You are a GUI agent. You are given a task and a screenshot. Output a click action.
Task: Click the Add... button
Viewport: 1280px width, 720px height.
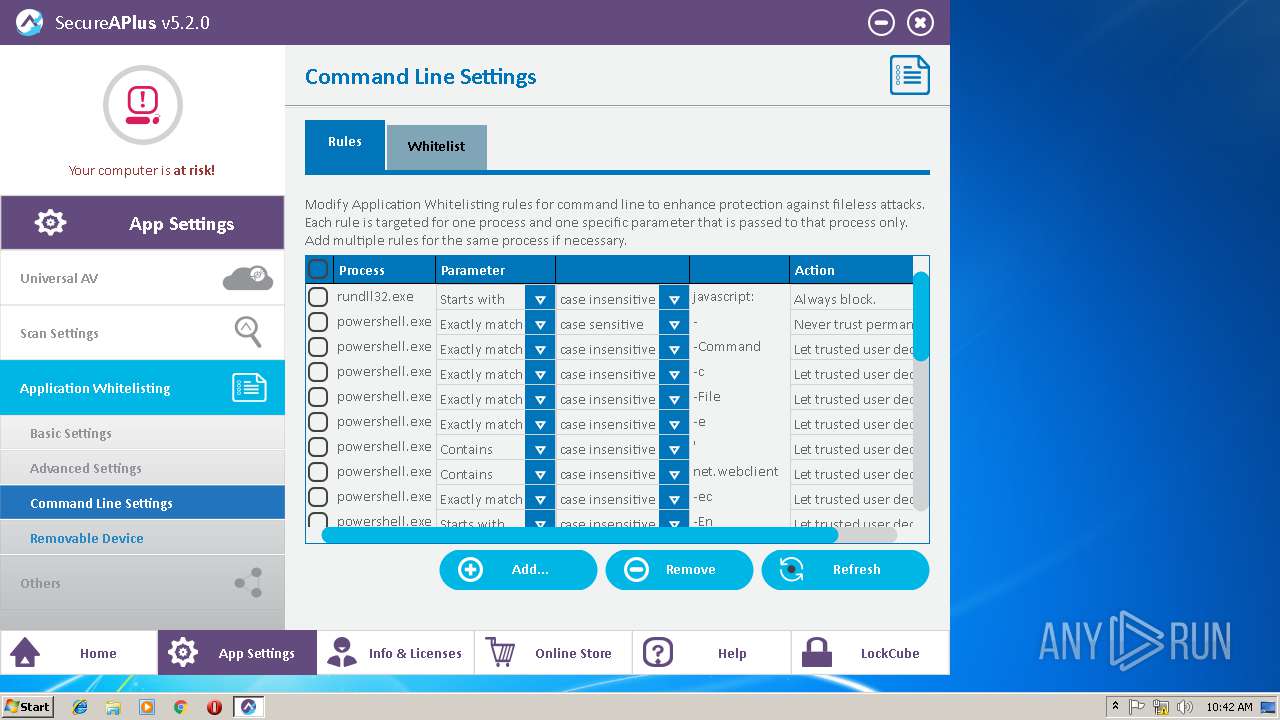(x=518, y=569)
